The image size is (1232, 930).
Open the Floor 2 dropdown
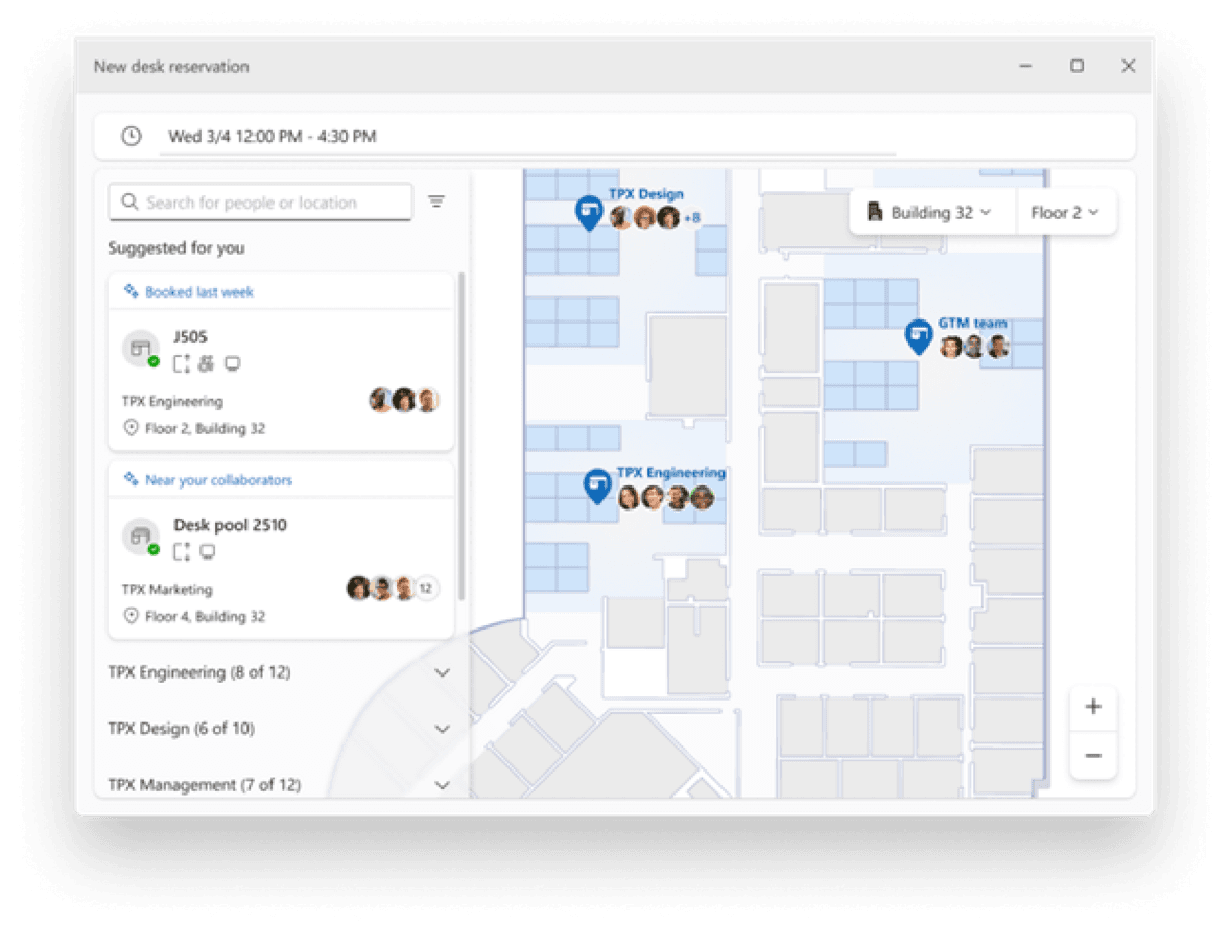pyautogui.click(x=1064, y=212)
